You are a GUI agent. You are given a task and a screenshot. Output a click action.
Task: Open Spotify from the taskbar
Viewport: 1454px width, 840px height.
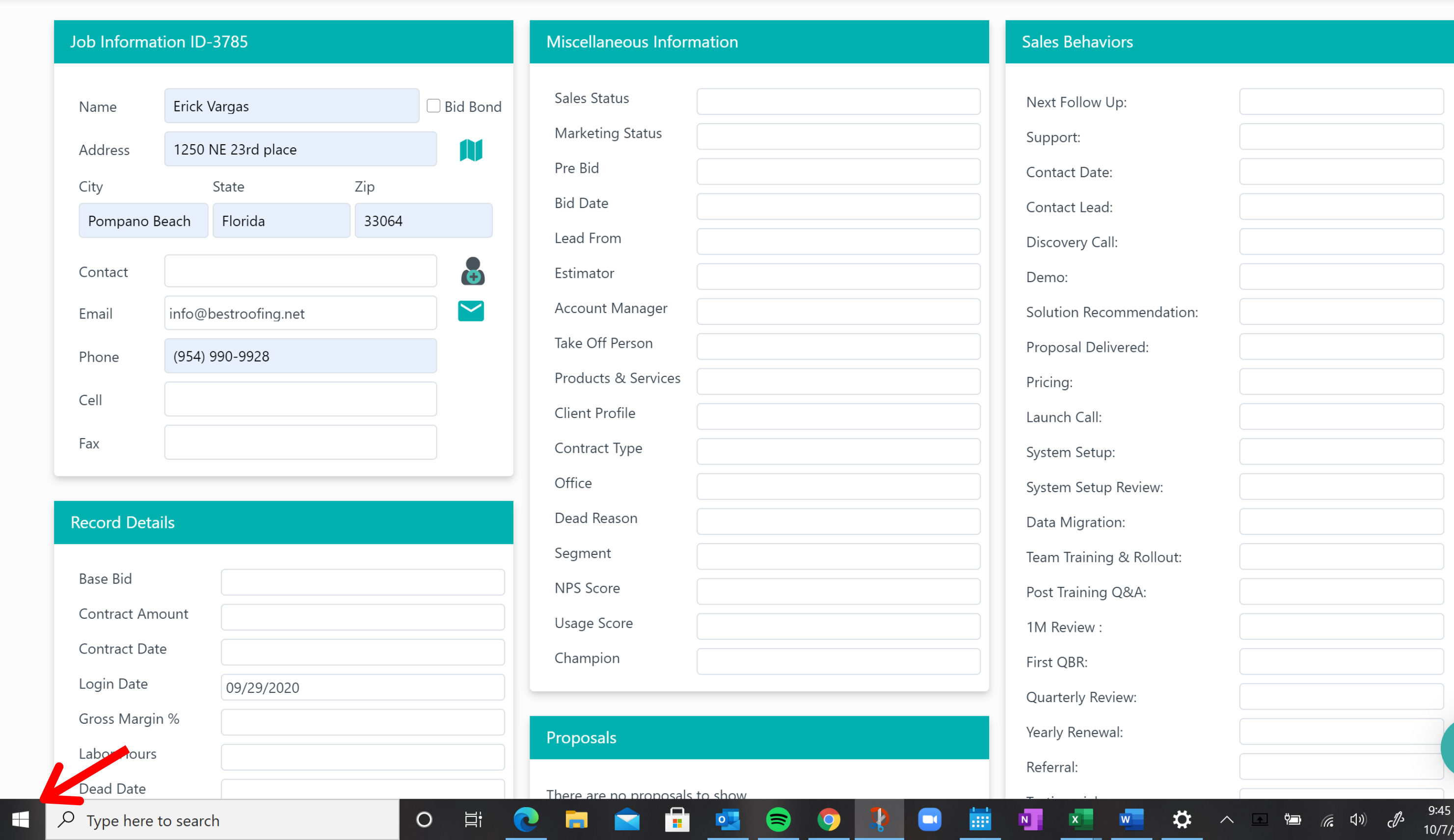(778, 819)
